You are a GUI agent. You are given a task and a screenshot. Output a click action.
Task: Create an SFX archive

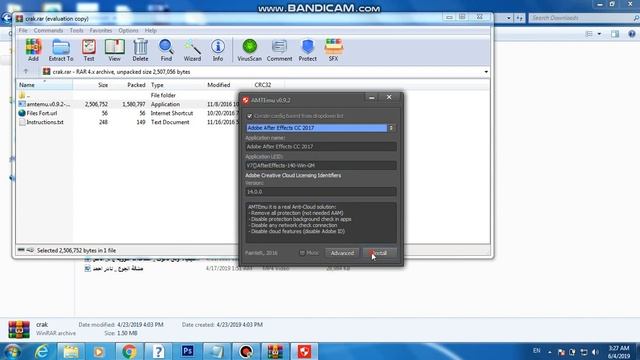pos(333,50)
